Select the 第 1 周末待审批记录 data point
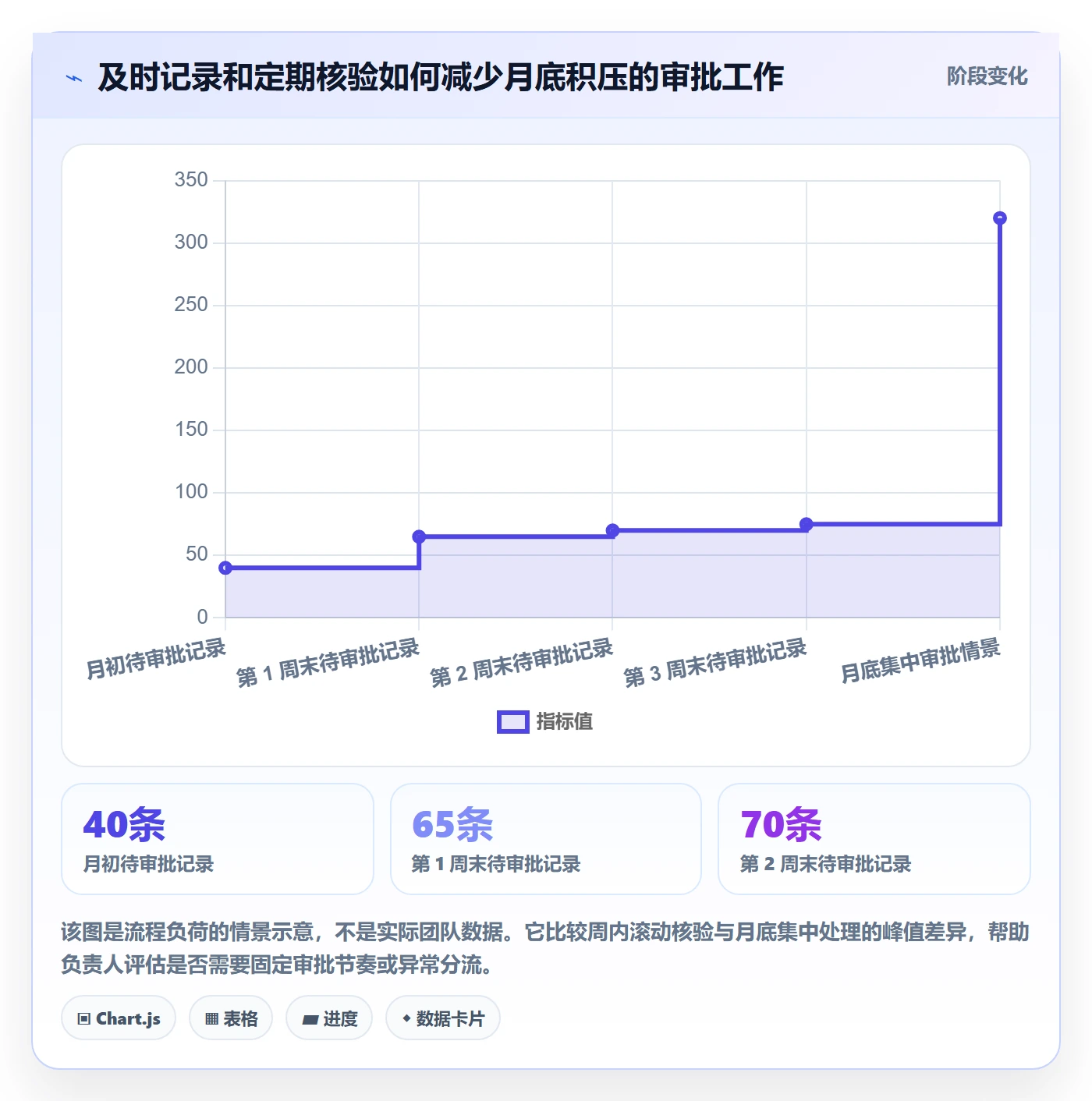Screen dimensions: 1092x1101 (x=419, y=536)
